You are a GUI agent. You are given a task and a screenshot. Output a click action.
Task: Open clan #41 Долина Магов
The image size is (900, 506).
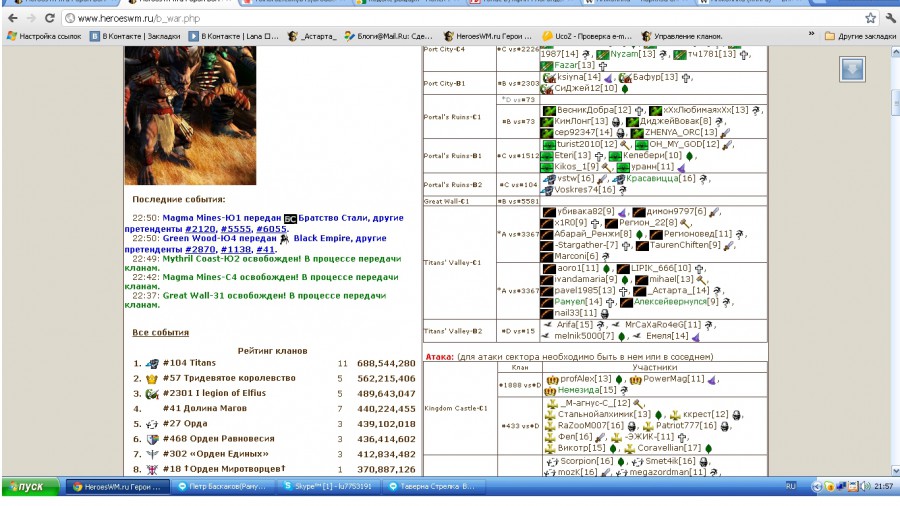(x=204, y=408)
